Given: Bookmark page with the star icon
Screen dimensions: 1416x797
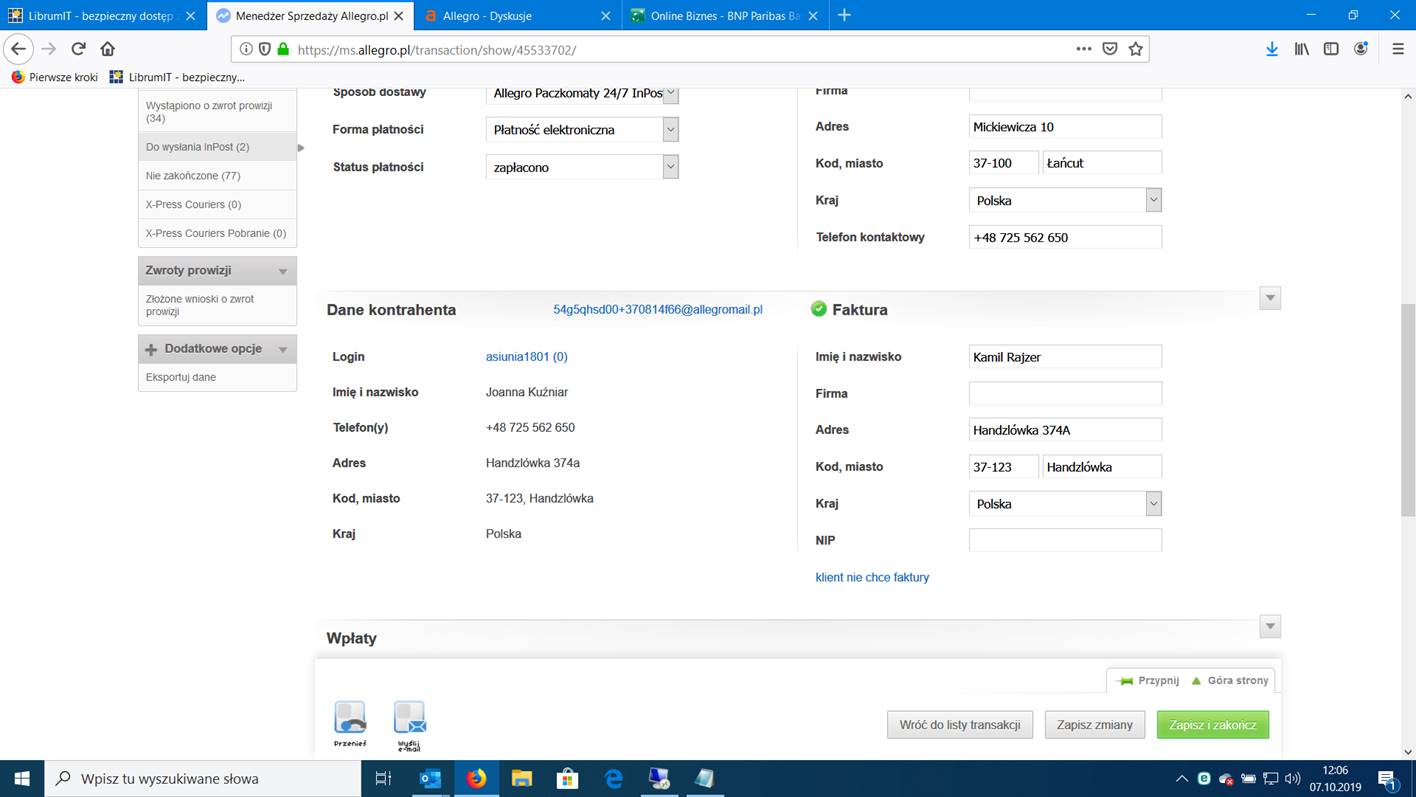Looking at the screenshot, I should tap(1135, 49).
